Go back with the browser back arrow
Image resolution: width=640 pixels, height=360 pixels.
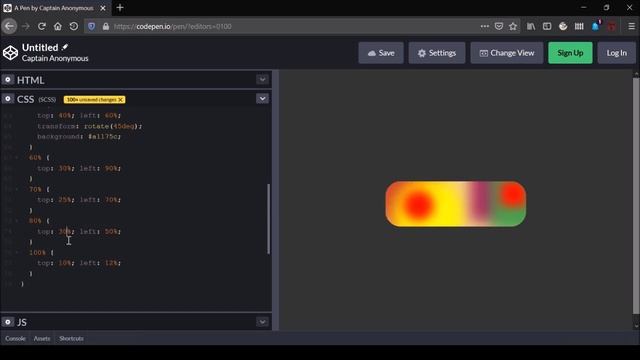pyautogui.click(x=9, y=27)
